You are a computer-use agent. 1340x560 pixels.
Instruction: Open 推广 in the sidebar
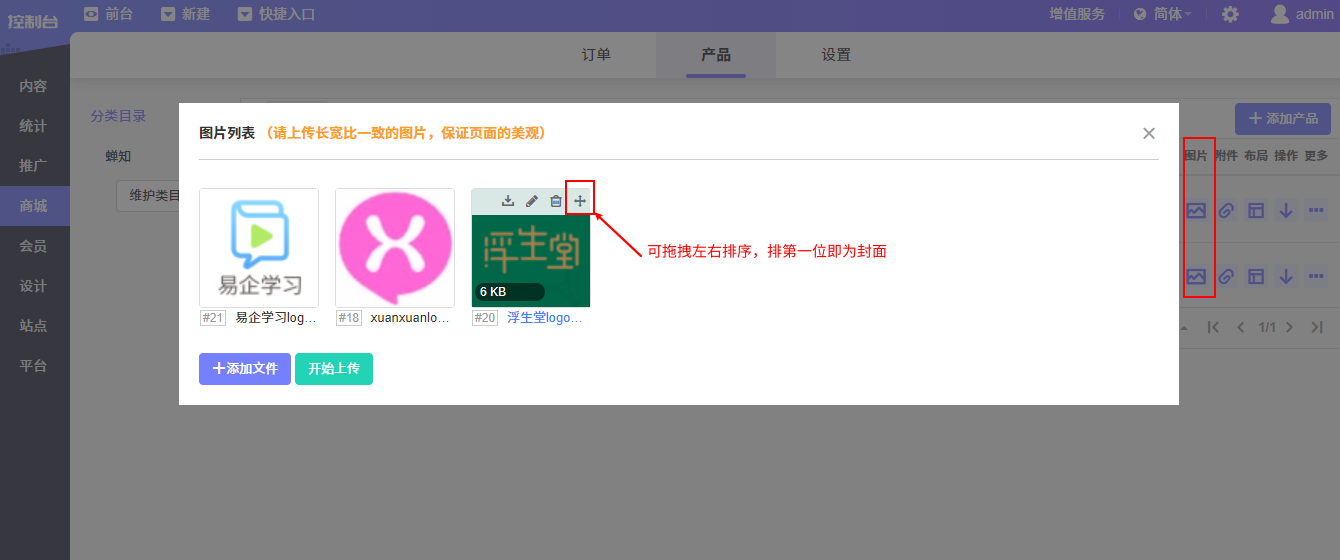tap(34, 166)
